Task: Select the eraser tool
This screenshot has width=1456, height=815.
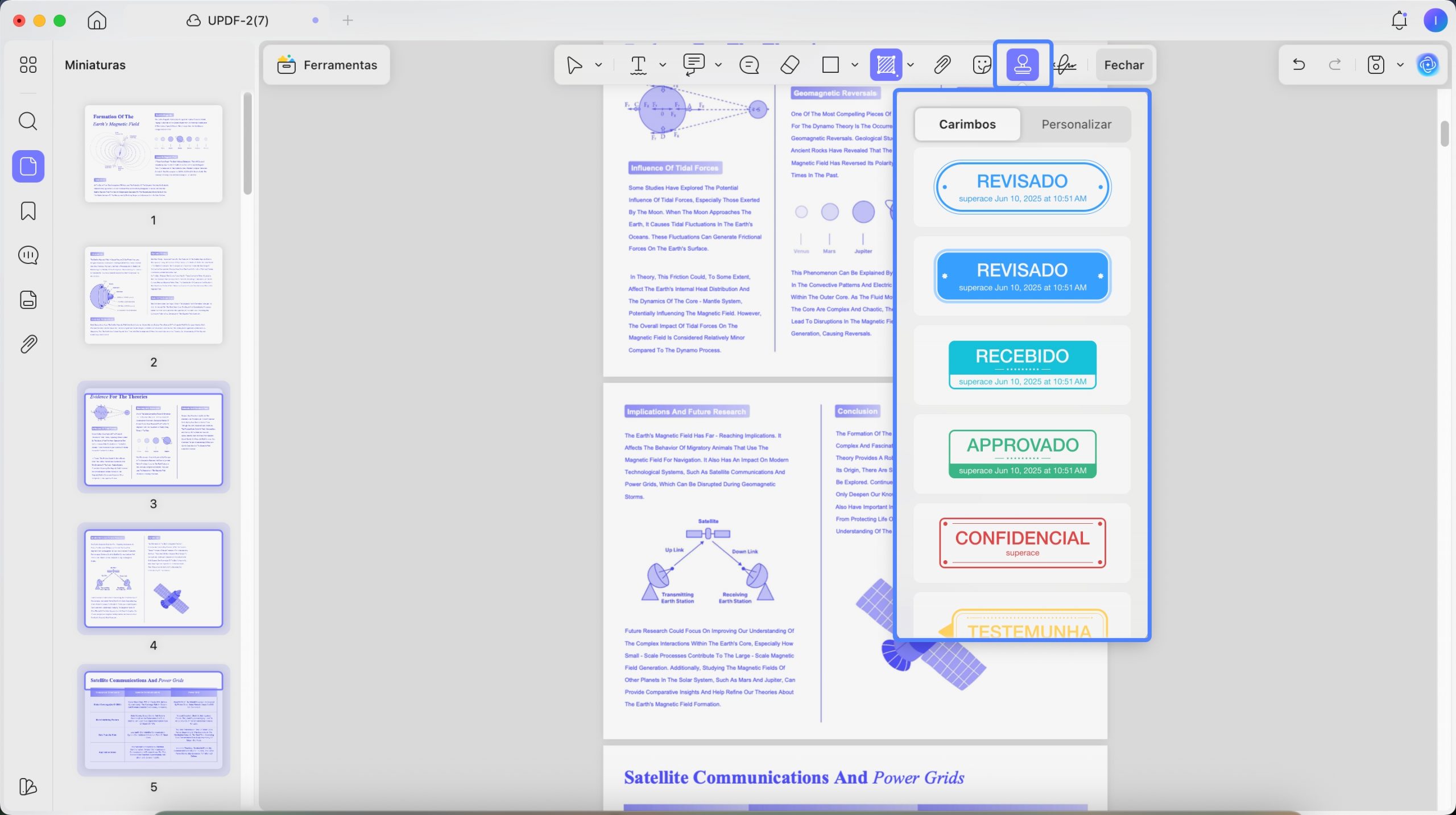Action: pos(790,65)
